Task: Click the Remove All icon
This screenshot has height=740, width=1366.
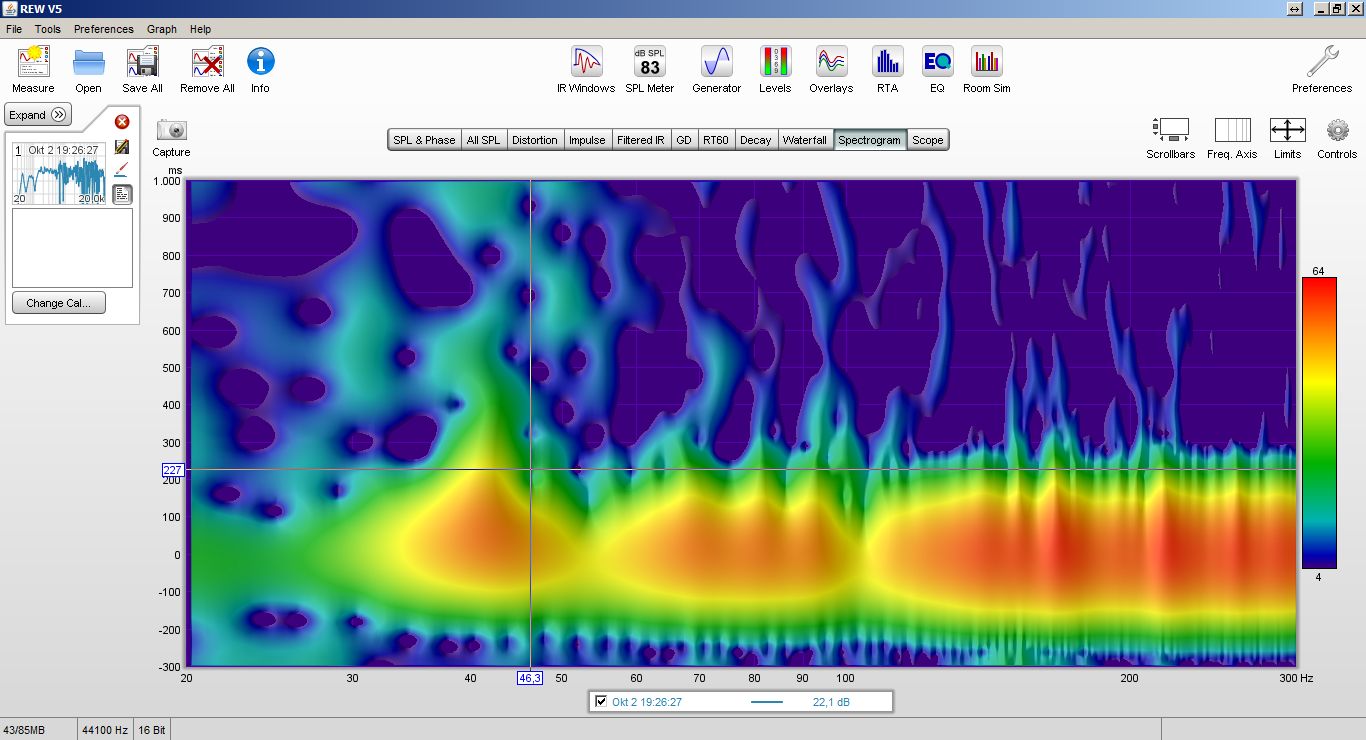Action: (x=207, y=62)
